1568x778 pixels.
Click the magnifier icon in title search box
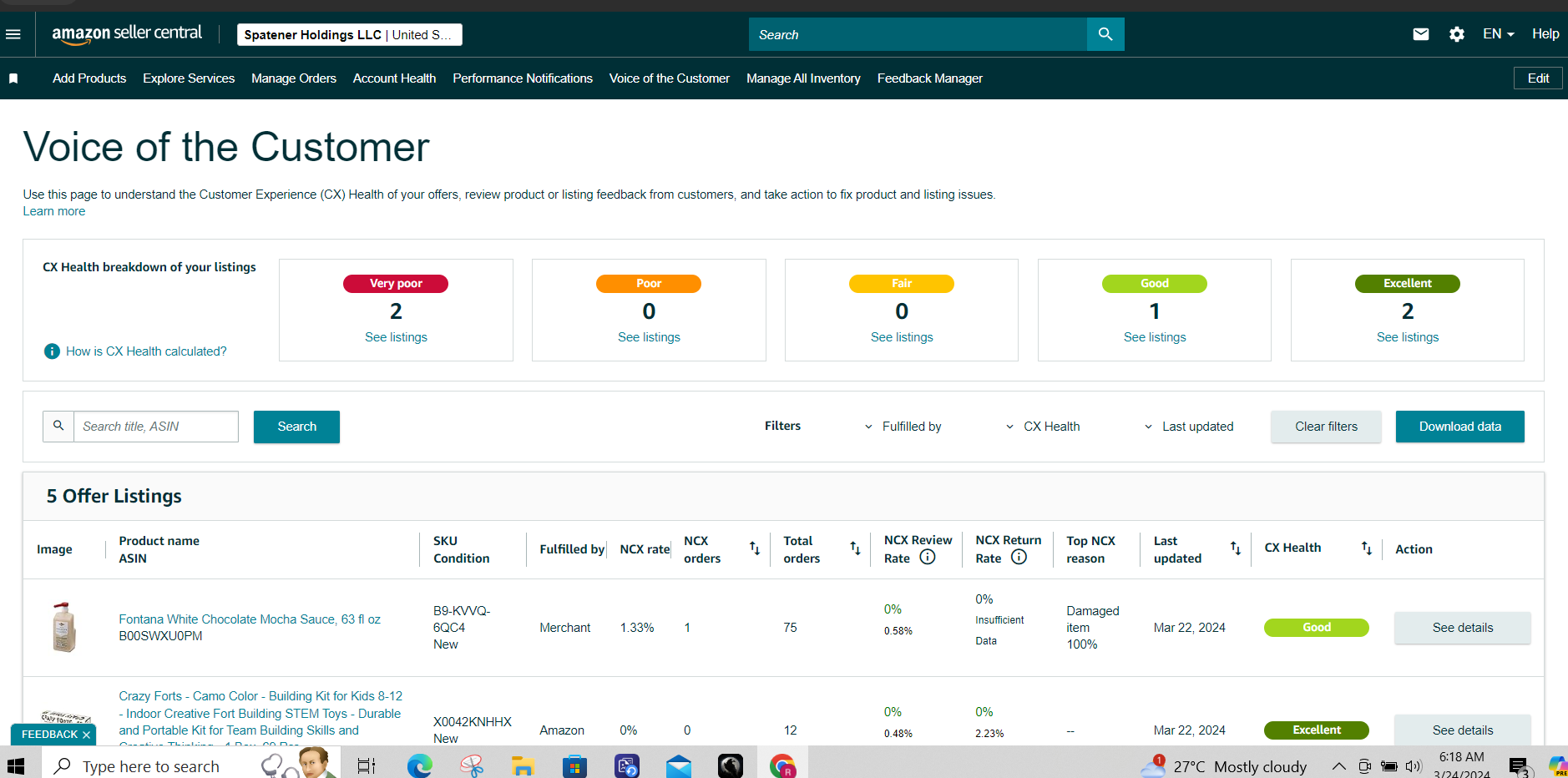[x=58, y=426]
